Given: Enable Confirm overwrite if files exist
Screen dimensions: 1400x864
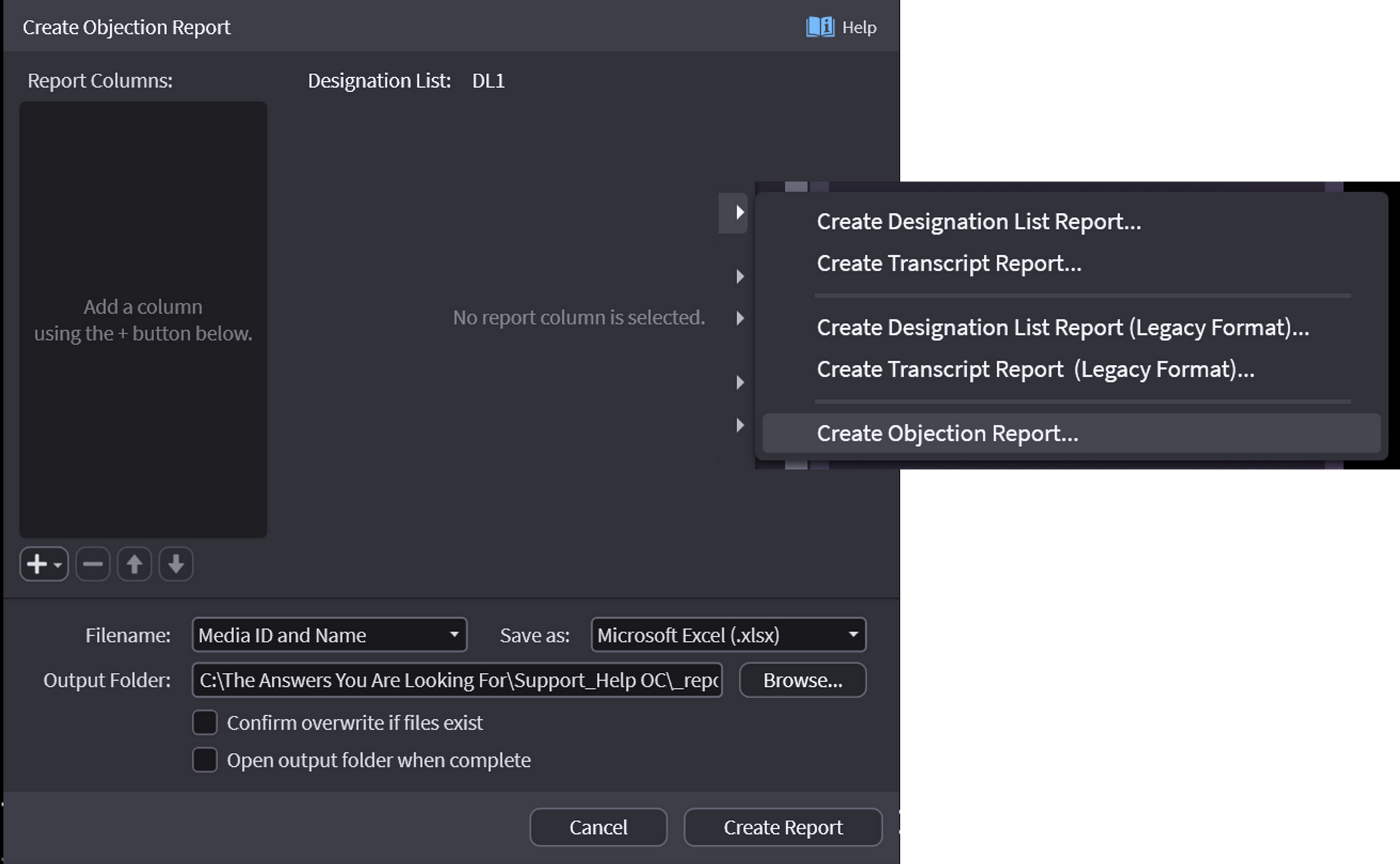Looking at the screenshot, I should tap(204, 722).
